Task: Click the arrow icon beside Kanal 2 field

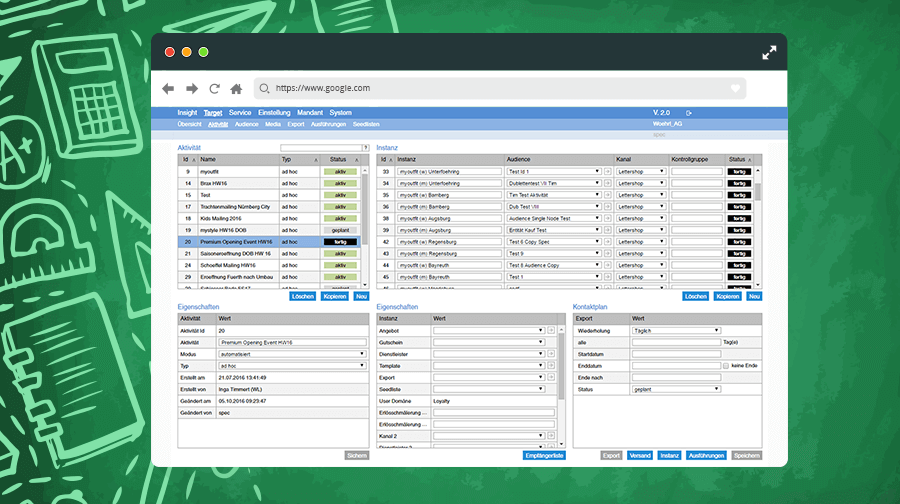Action: click(x=551, y=436)
